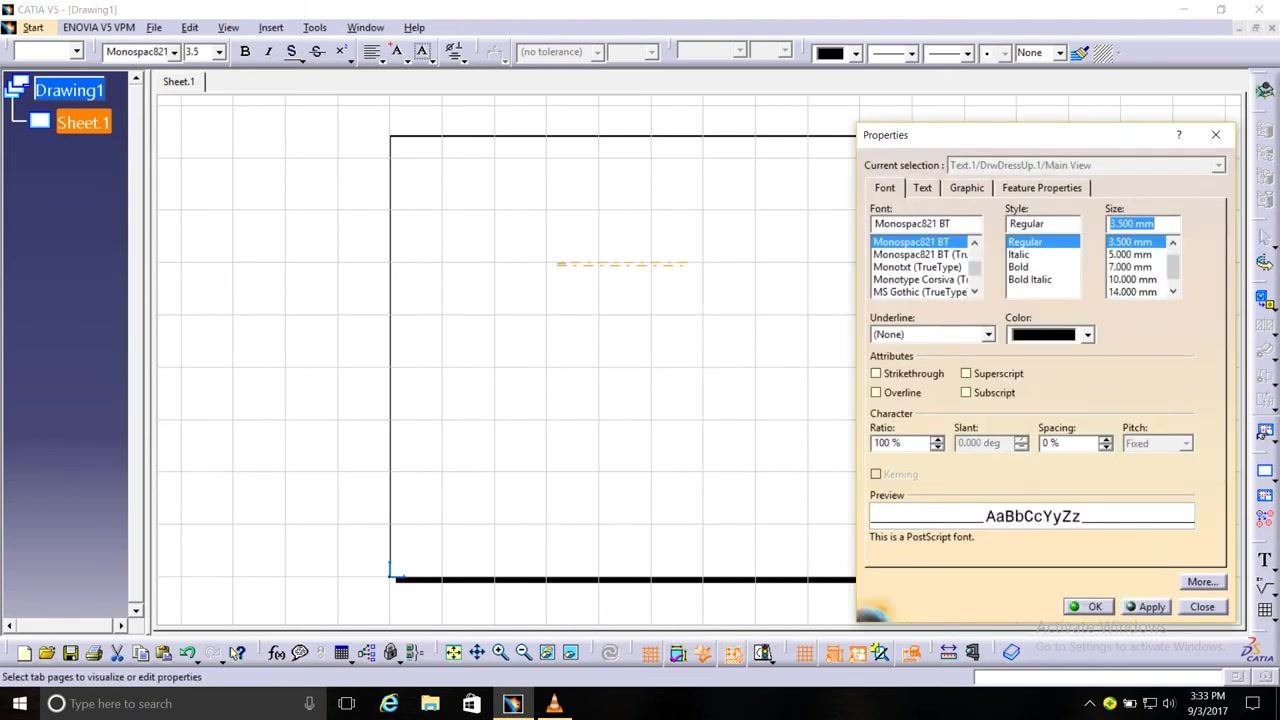Image resolution: width=1280 pixels, height=720 pixels.
Task: Click the Print icon
Action: (x=94, y=653)
